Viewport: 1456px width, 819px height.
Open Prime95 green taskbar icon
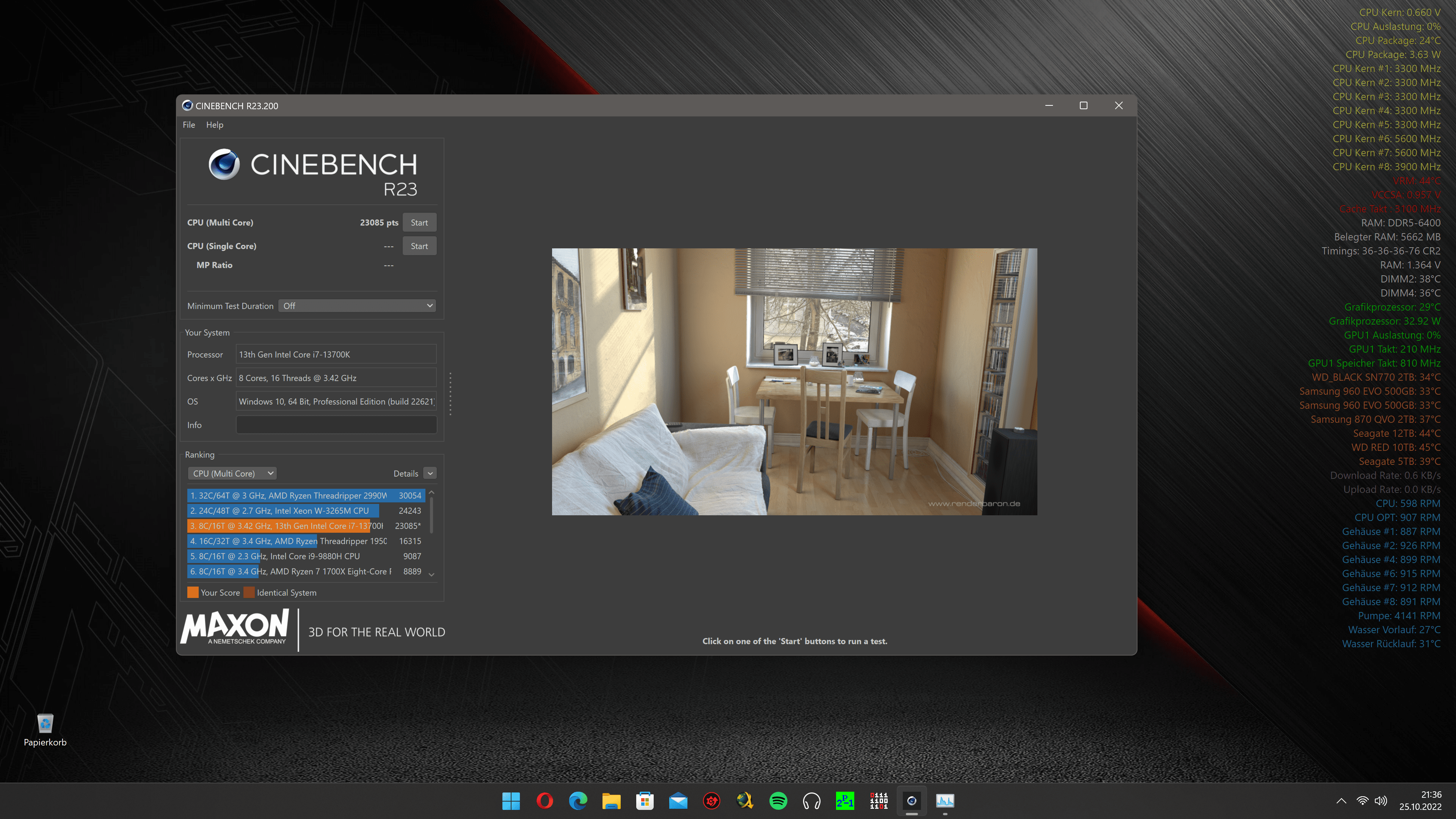845,801
